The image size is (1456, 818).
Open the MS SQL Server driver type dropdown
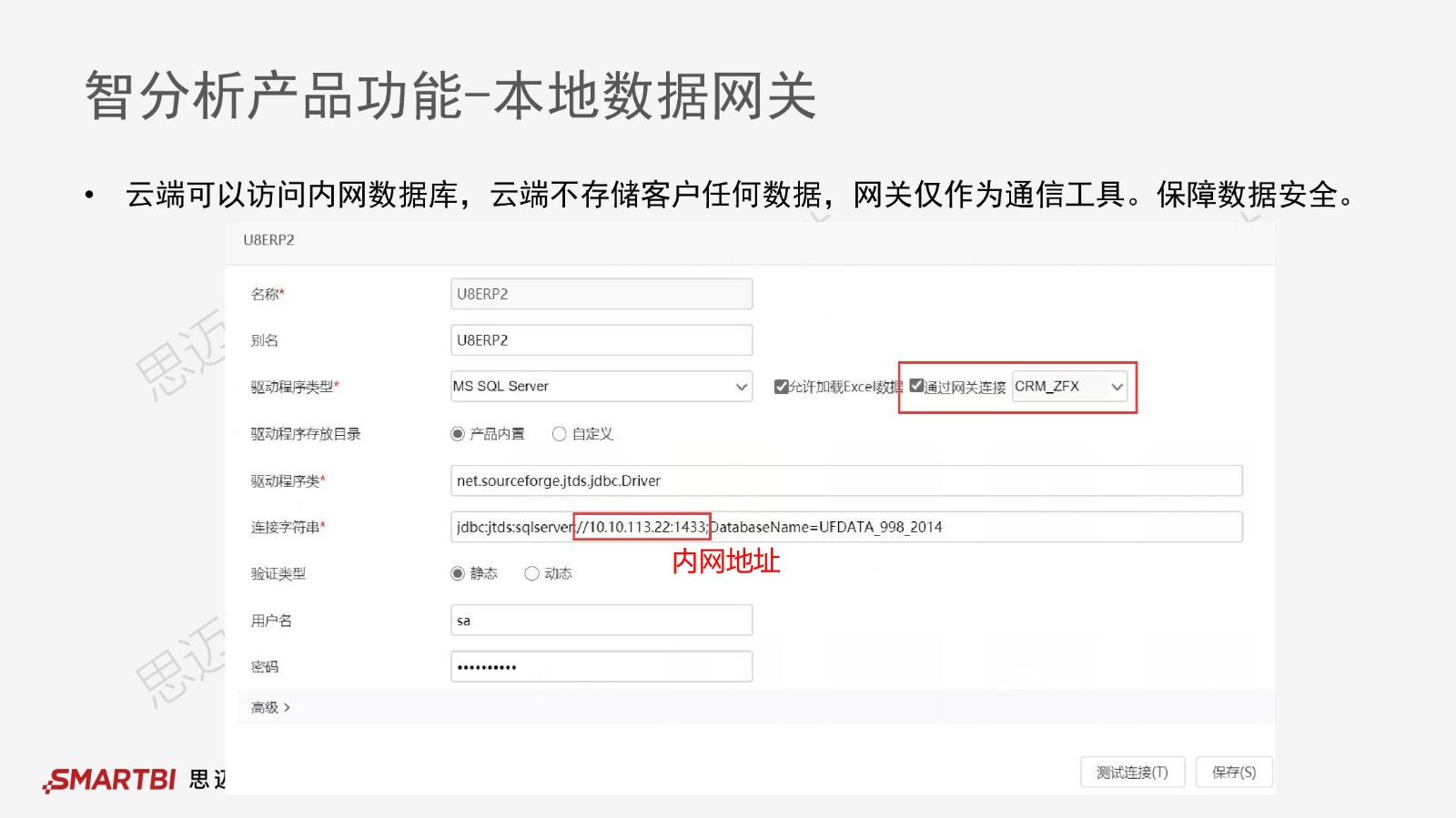(601, 387)
